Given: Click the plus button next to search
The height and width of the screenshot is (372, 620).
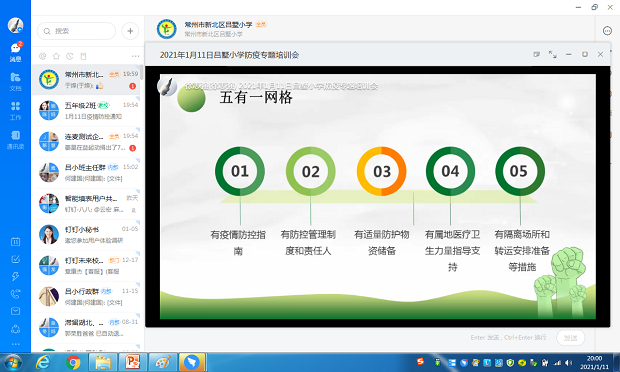Looking at the screenshot, I should point(130,31).
